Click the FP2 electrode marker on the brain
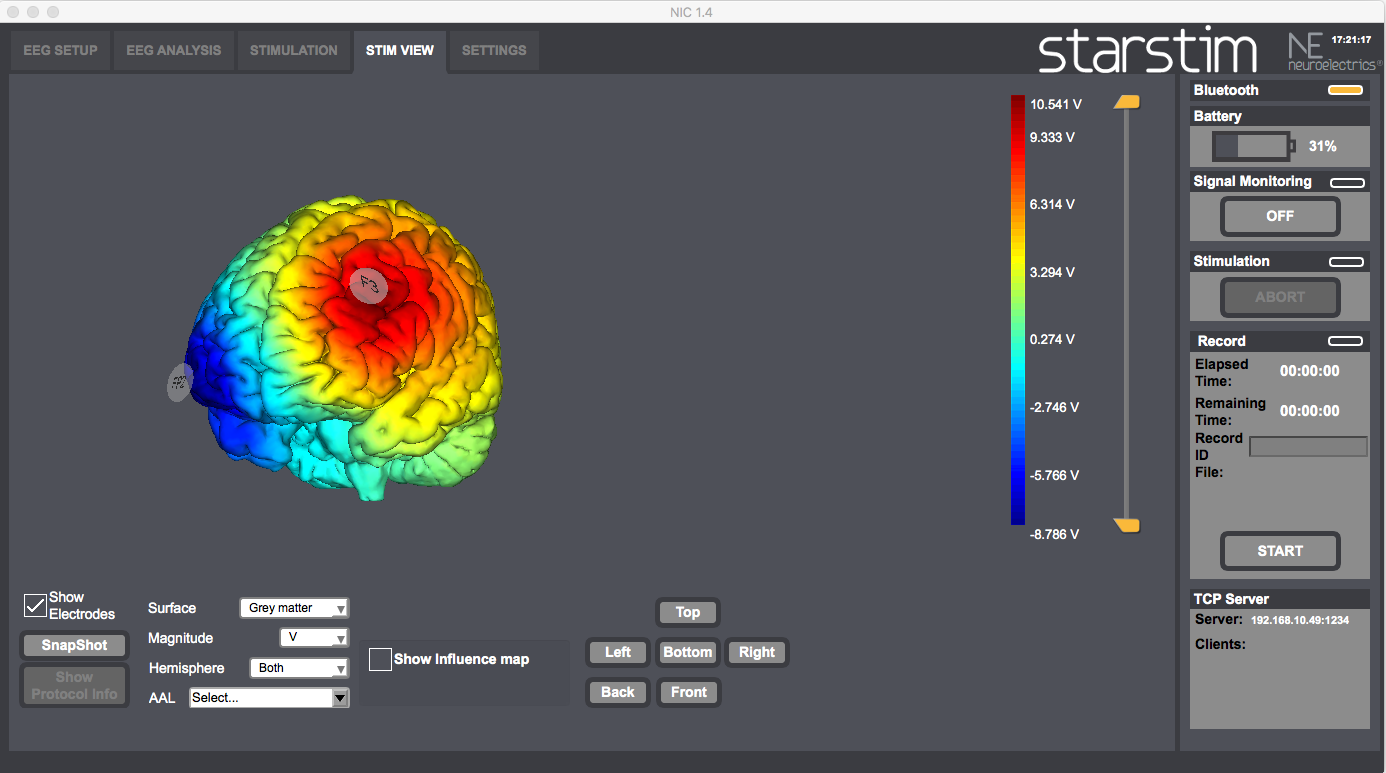The height and width of the screenshot is (773, 1386). pyautogui.click(x=179, y=383)
